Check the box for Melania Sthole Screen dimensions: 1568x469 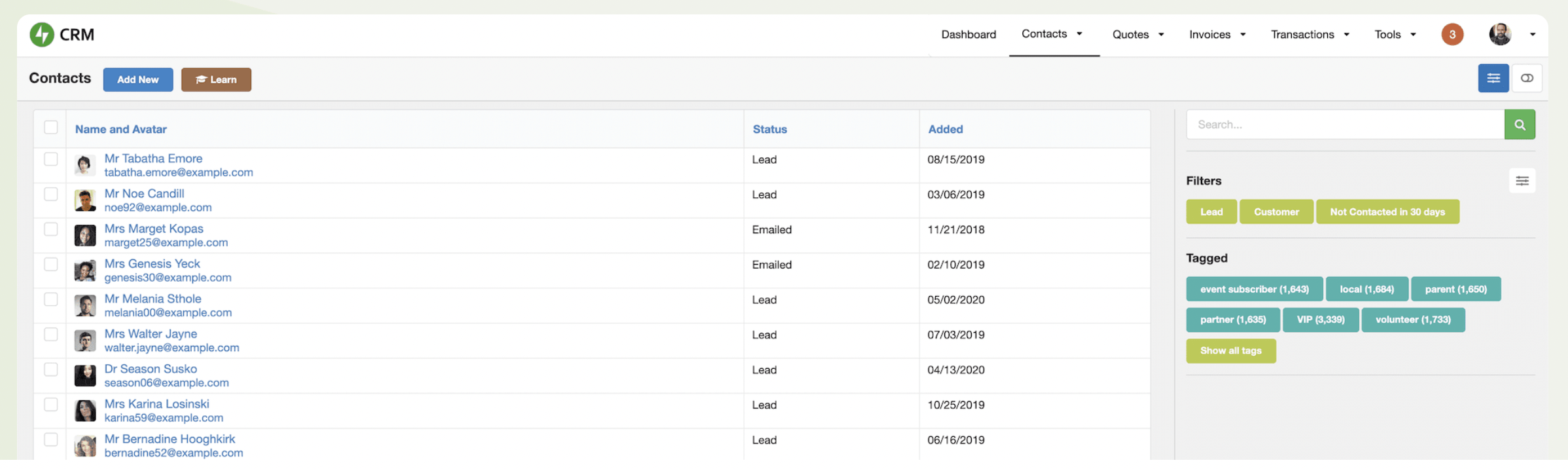pyautogui.click(x=50, y=299)
